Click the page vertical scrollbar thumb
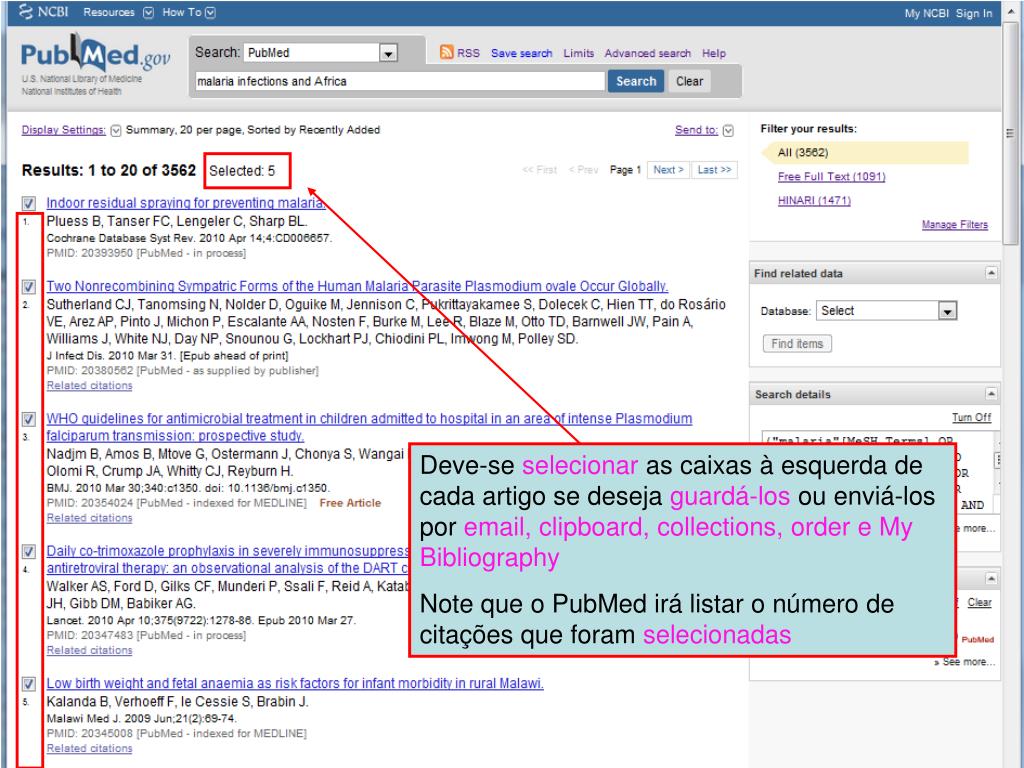This screenshot has width=1024, height=768. tap(1010, 133)
